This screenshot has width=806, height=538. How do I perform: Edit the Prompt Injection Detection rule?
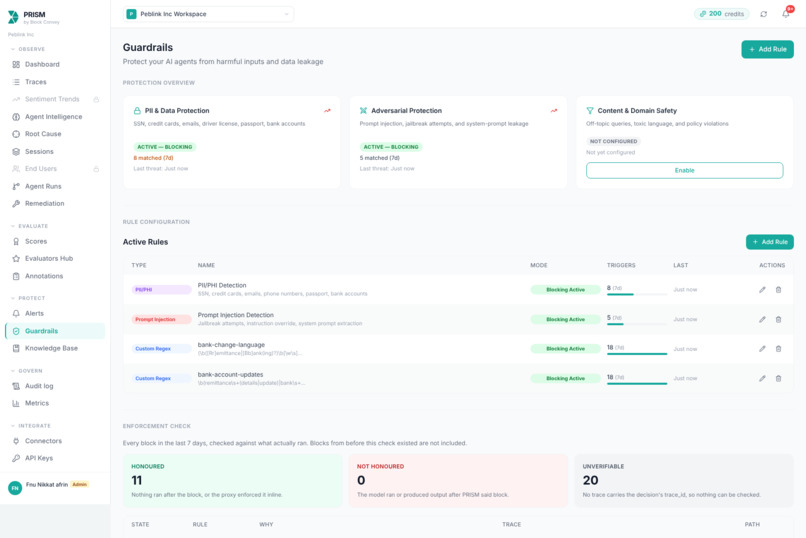pos(762,320)
